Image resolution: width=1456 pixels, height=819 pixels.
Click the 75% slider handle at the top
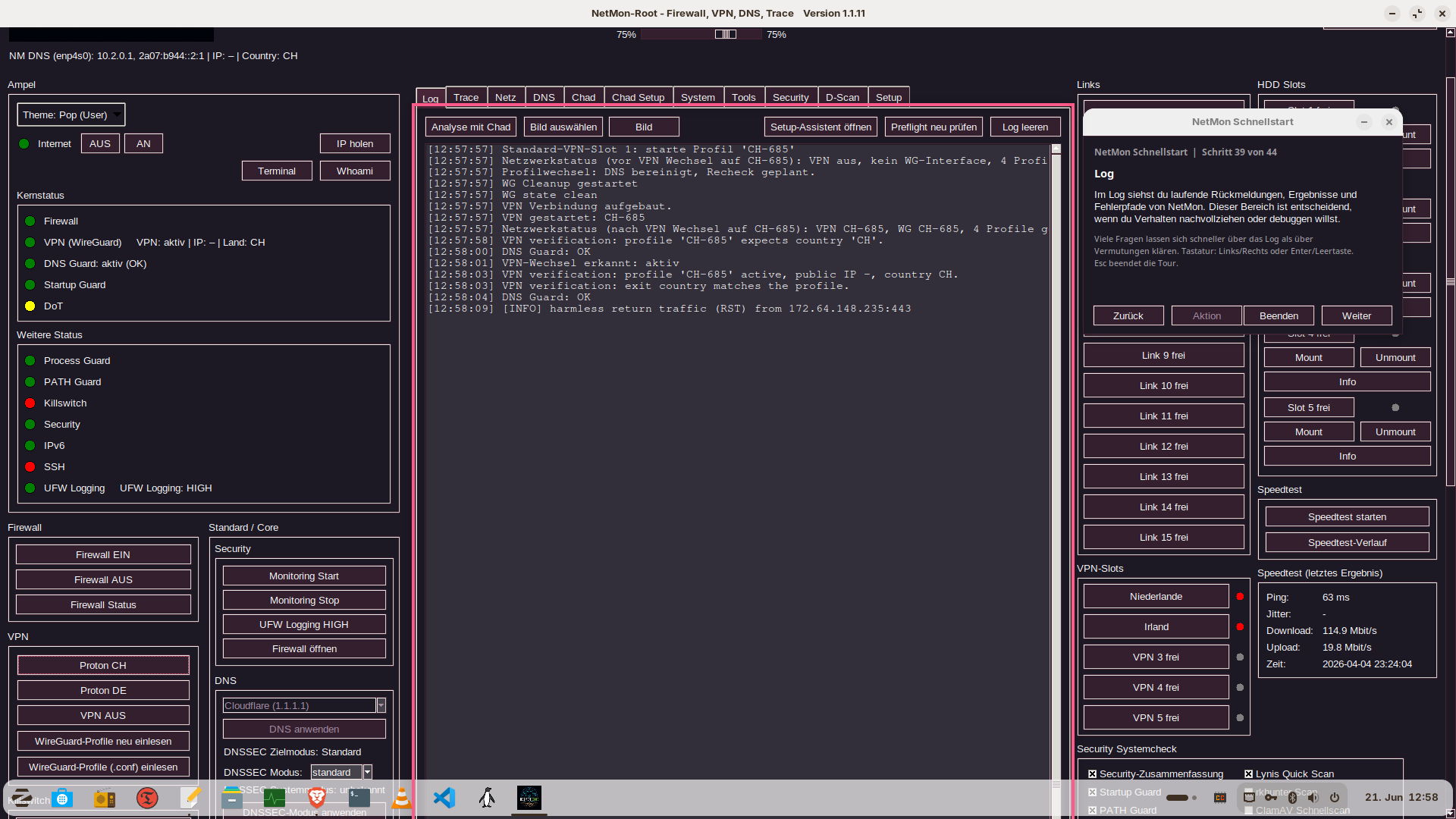[x=726, y=35]
